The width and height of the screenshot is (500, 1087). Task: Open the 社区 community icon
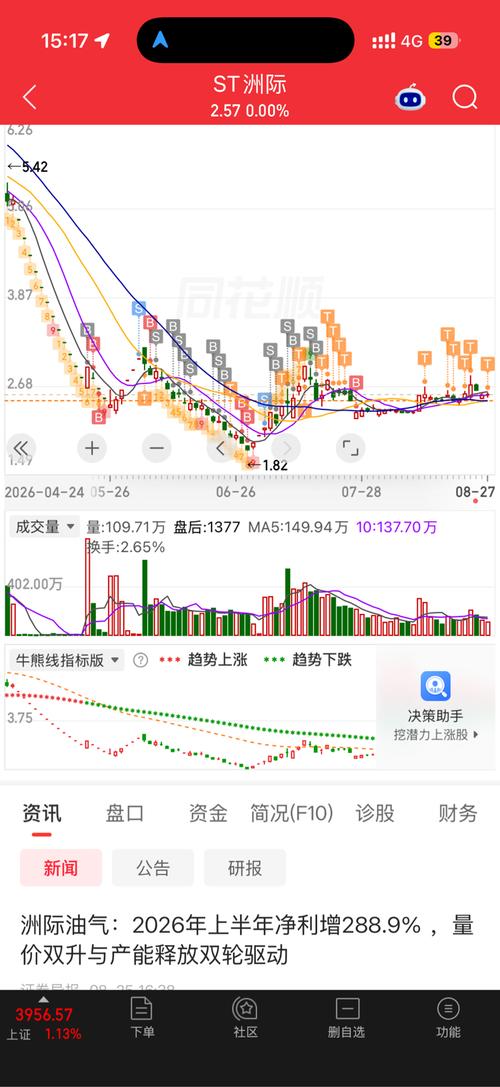tap(245, 1017)
